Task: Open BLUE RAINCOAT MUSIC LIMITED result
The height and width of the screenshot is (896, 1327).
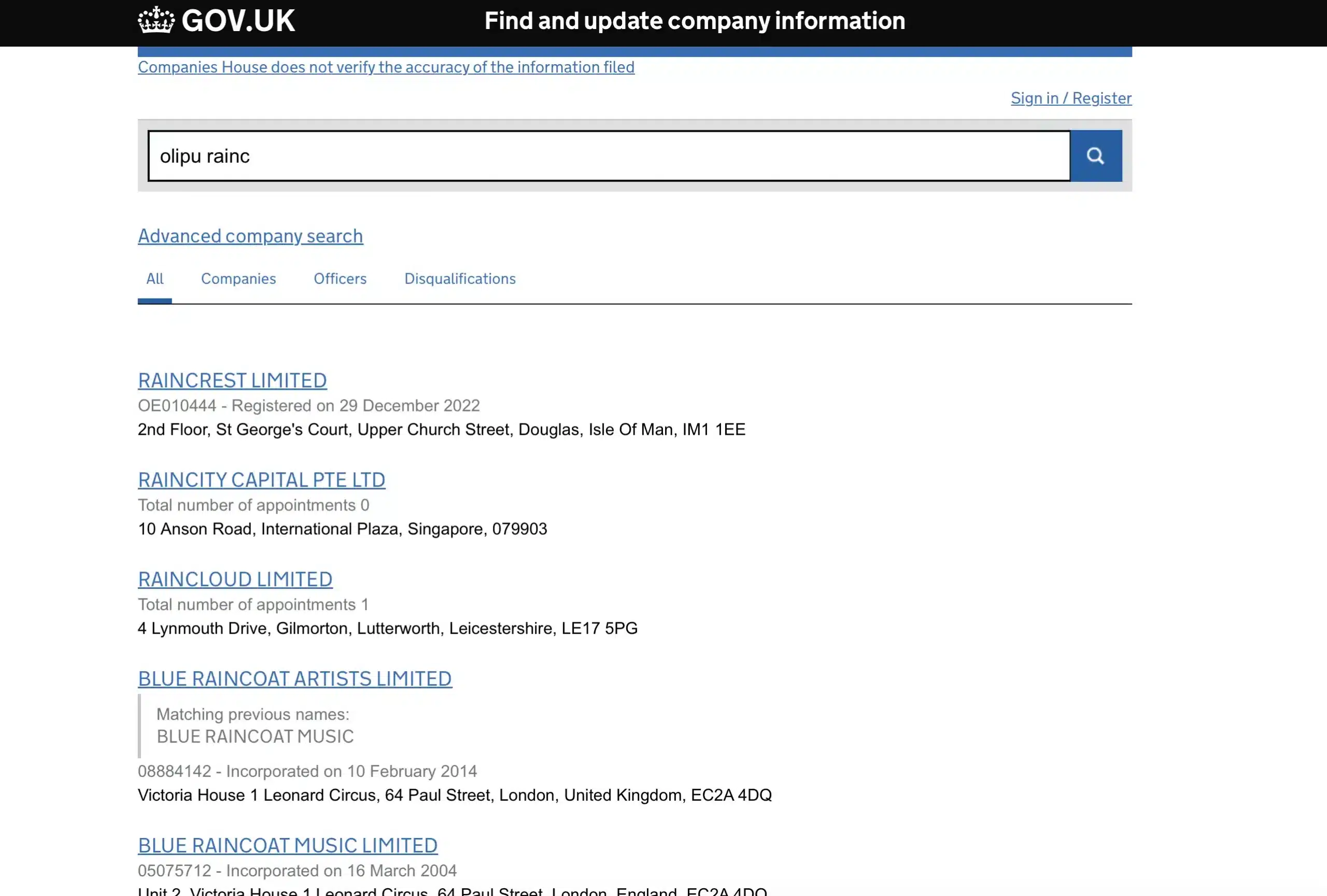Action: tap(288, 845)
